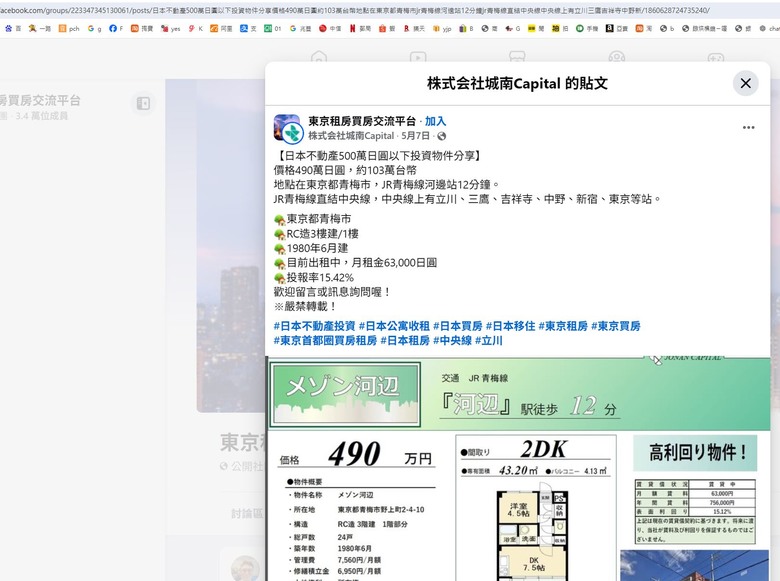Open the 東京租房買房交流平台 group name link
The height and width of the screenshot is (581, 780).
[362, 121]
